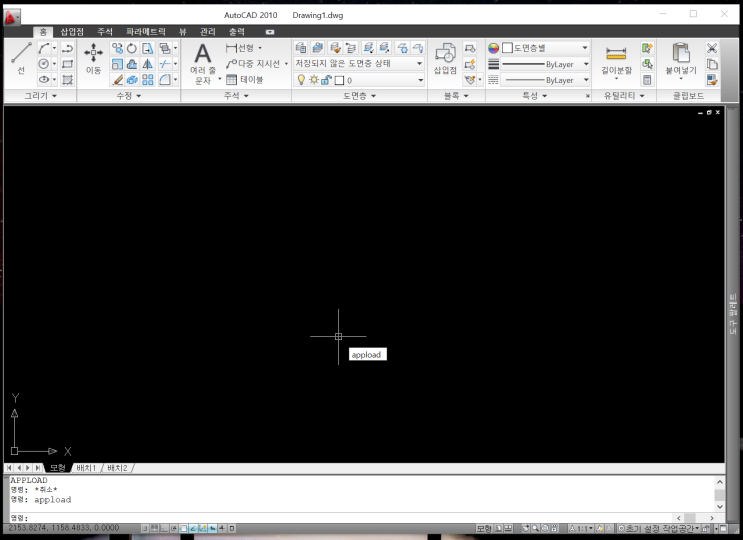This screenshot has width=743, height=540.
Task: Select the Erase tool icon
Action: coord(117,79)
